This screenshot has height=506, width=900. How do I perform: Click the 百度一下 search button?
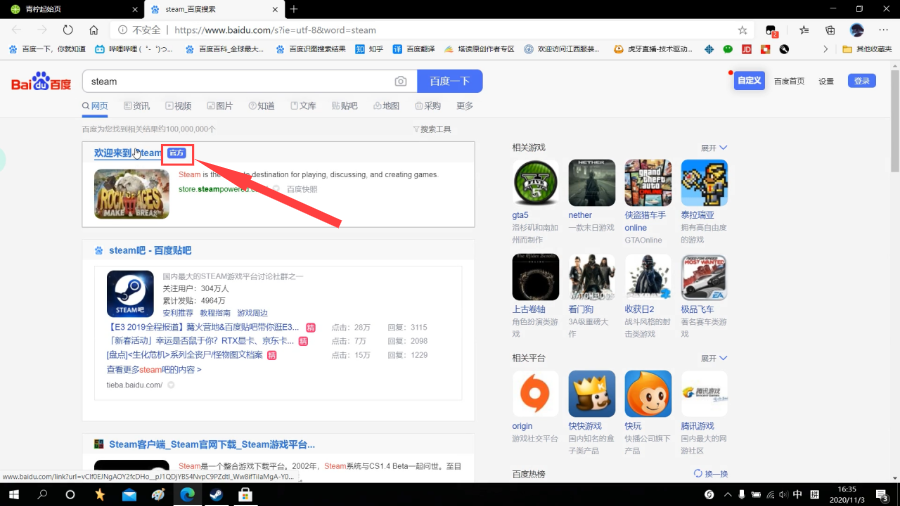pyautogui.click(x=449, y=81)
